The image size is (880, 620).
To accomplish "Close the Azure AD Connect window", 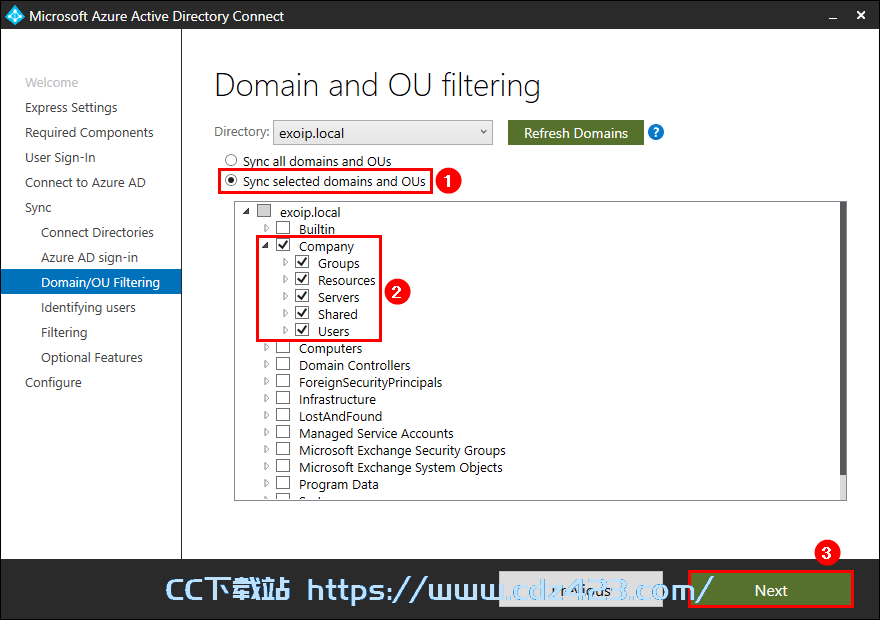I will click(x=861, y=16).
